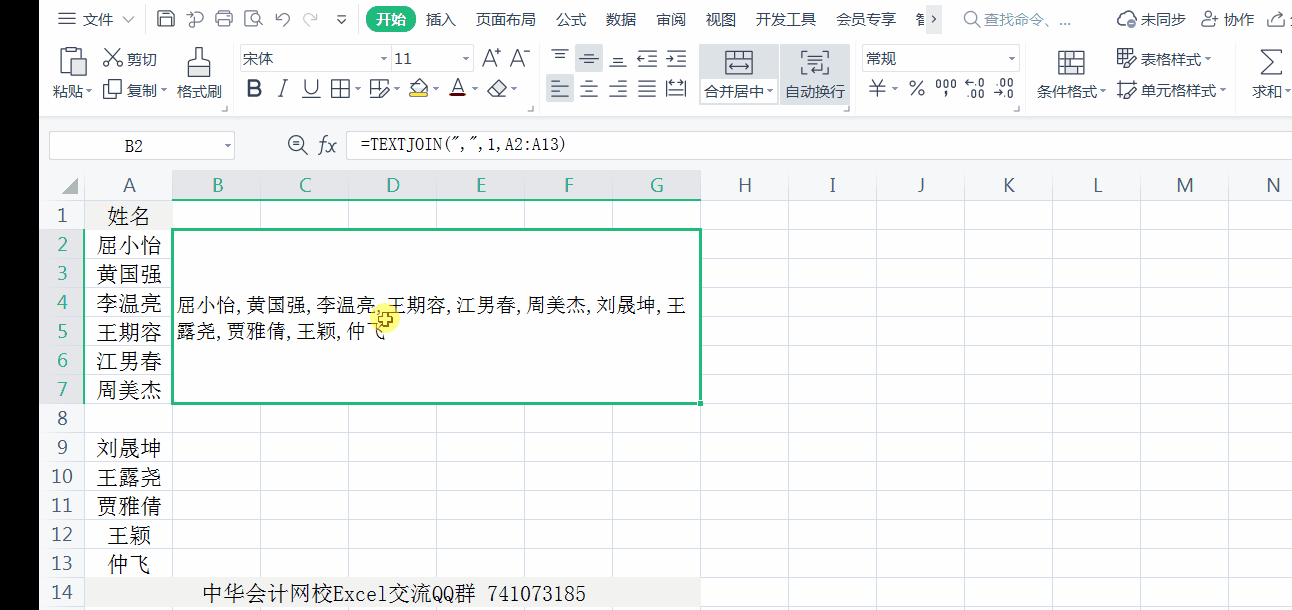This screenshot has height=610, width=1292.
Task: Toggle right horizontal alignment
Action: point(618,89)
